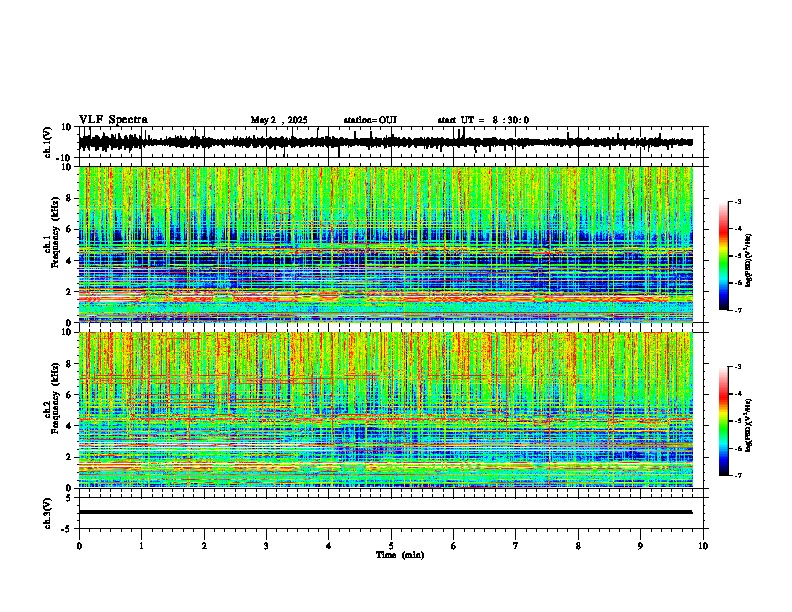
Task: Click time-axis tick label "4"
Action: [x=329, y=546]
